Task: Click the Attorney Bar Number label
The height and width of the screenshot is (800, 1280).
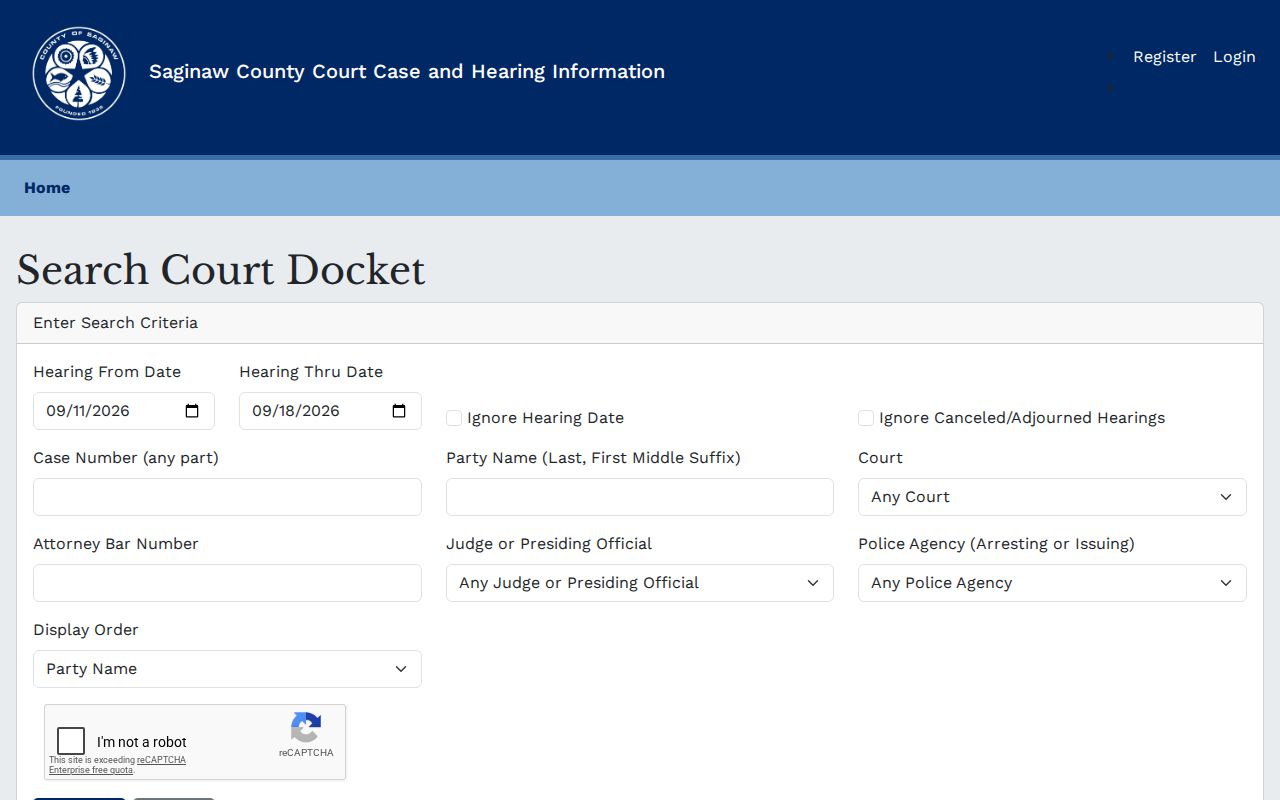Action: coord(116,544)
